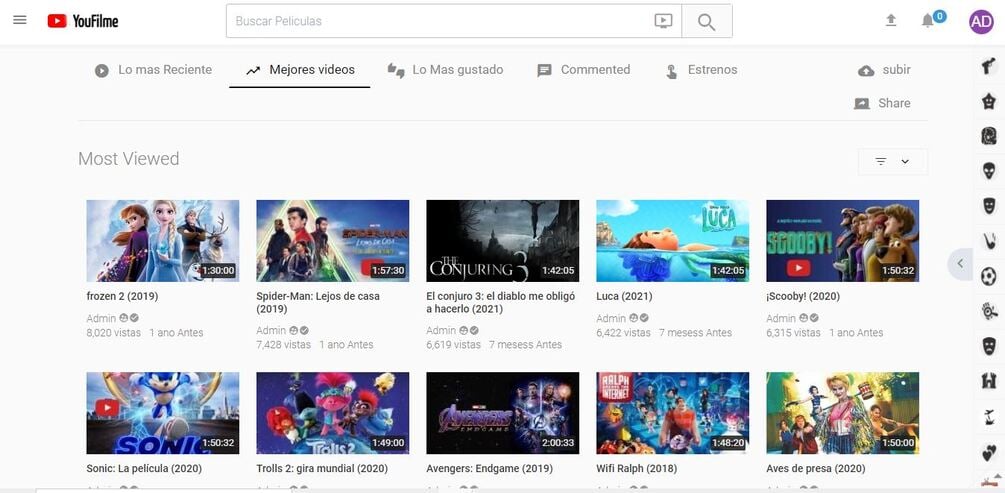Click the YouFilme logo
This screenshot has height=493, width=1005.
[x=83, y=21]
